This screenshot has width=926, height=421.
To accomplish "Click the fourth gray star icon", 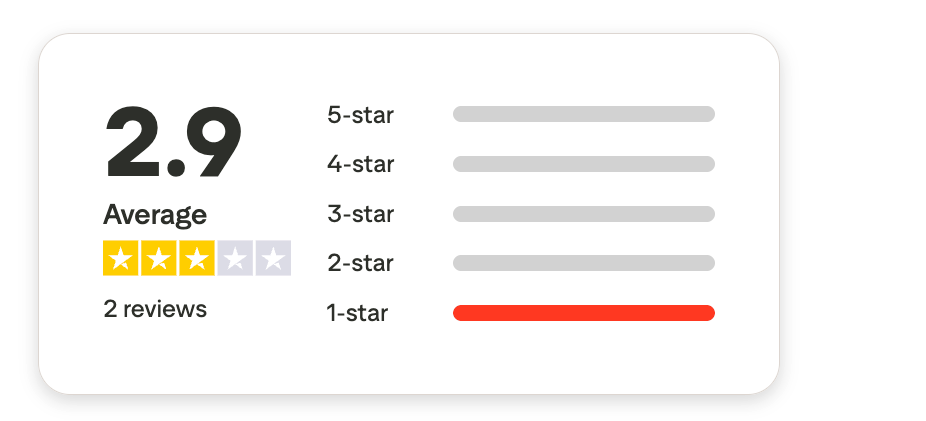I will point(234,259).
